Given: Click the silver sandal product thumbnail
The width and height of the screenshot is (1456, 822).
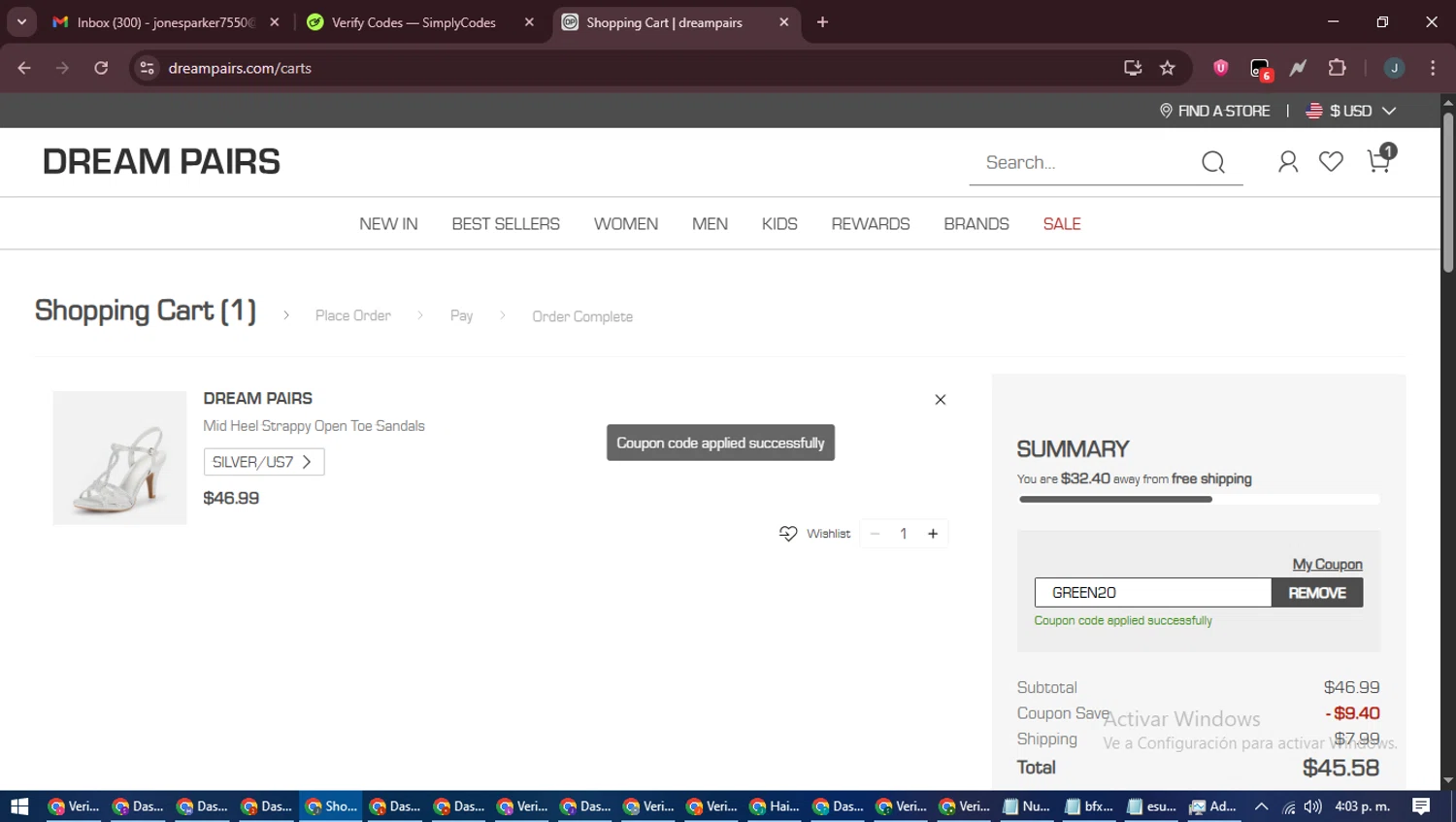Looking at the screenshot, I should click(119, 458).
